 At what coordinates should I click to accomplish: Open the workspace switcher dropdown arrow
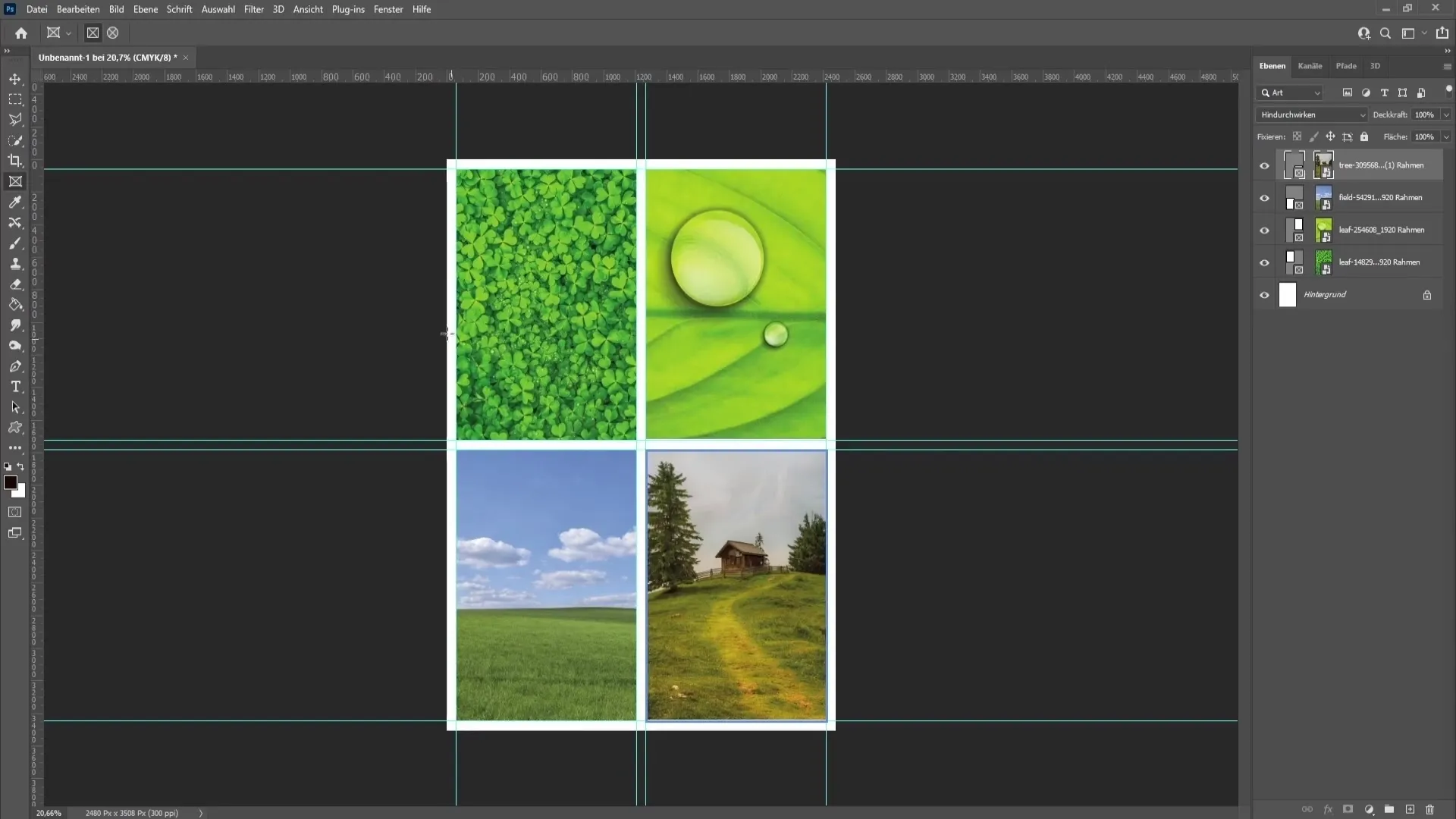[1424, 33]
